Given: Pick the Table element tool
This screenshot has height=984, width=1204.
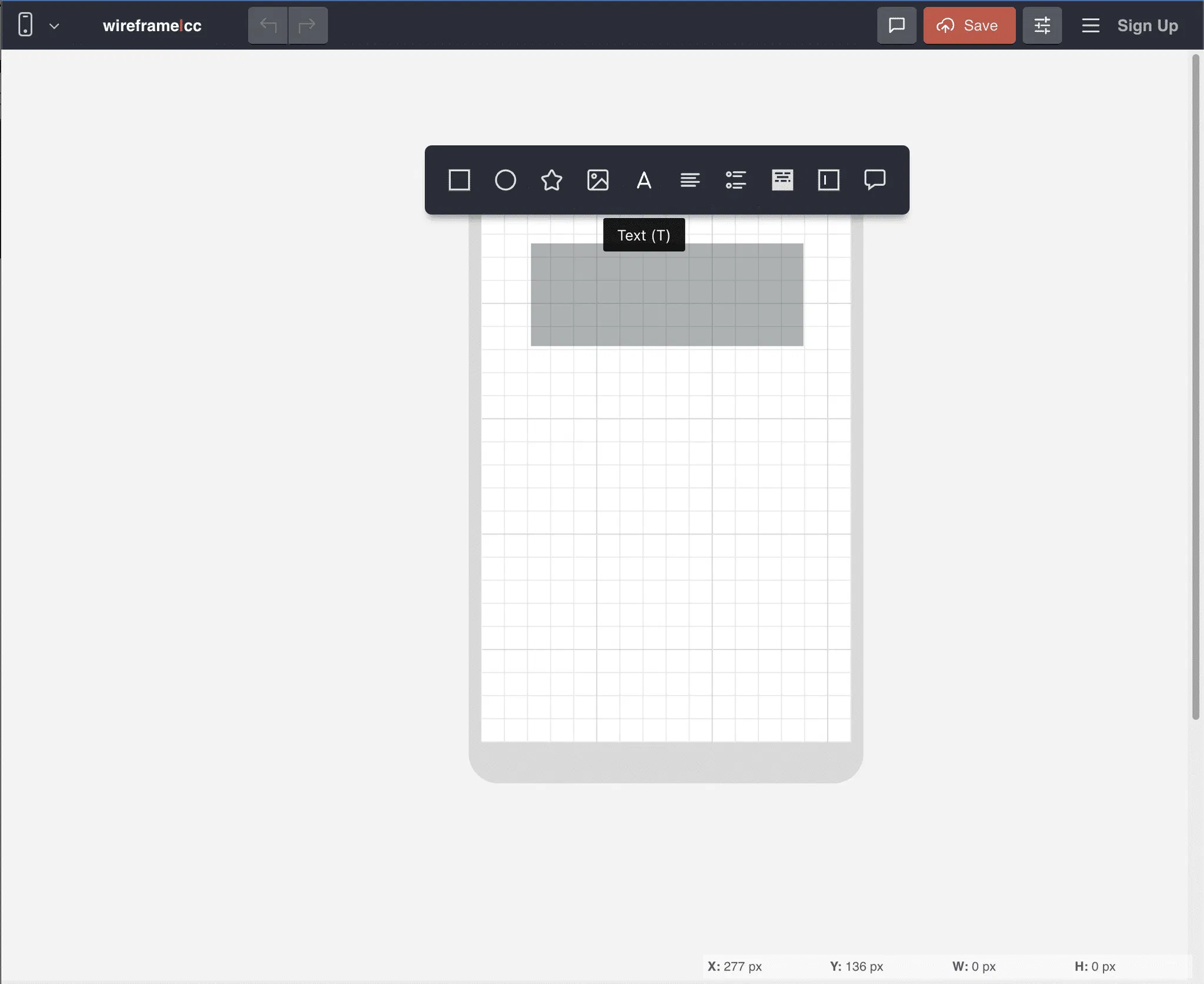Looking at the screenshot, I should tap(782, 180).
